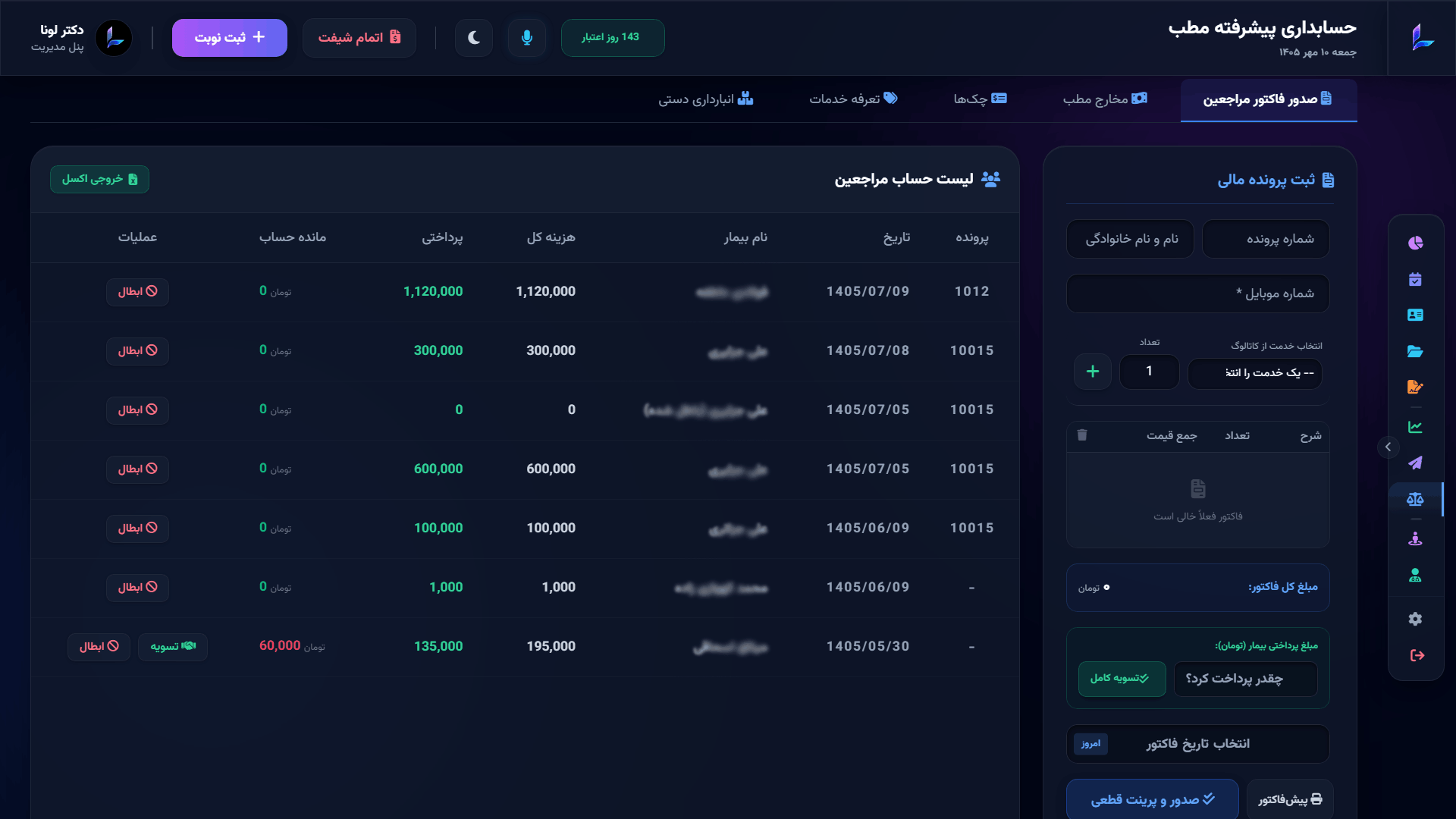Viewport: 1456px width, 819px height.
Task: Click ابطال in the 1405/07/08 row
Action: pyautogui.click(x=137, y=351)
